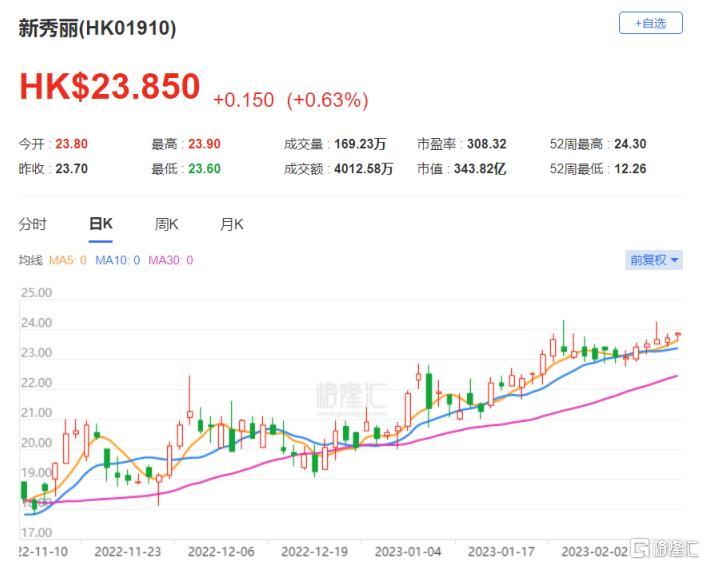705x565 pixels.
Task: Click the 22.00 price axis label
Action: point(36,383)
